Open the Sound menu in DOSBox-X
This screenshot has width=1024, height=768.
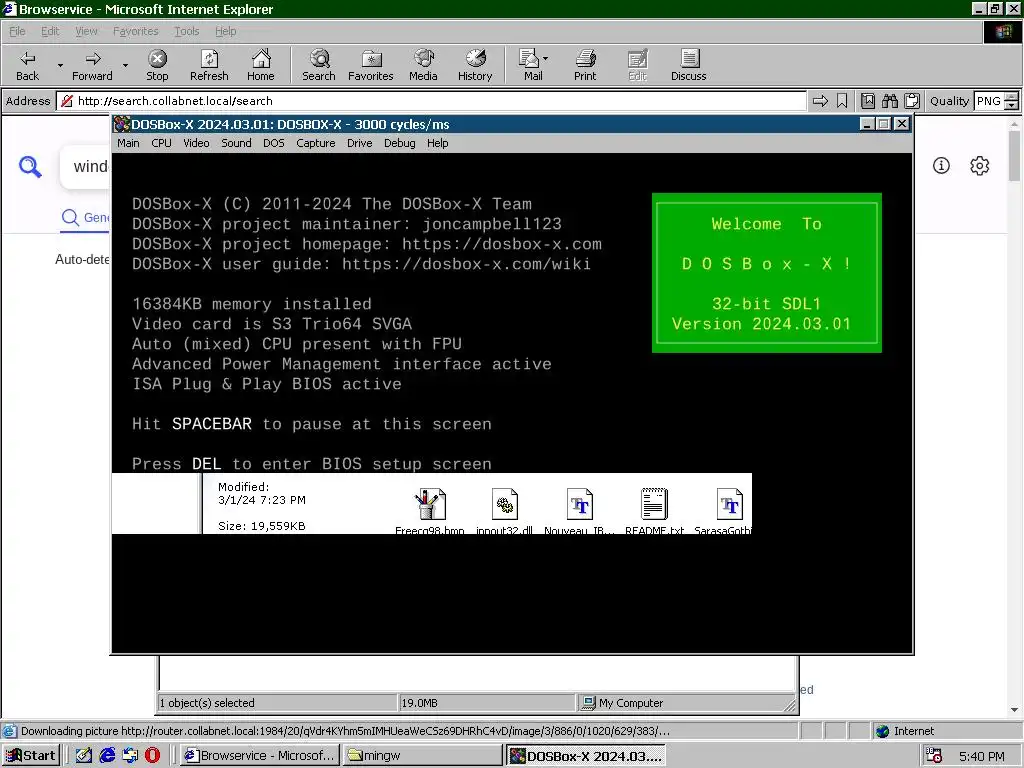coord(236,143)
